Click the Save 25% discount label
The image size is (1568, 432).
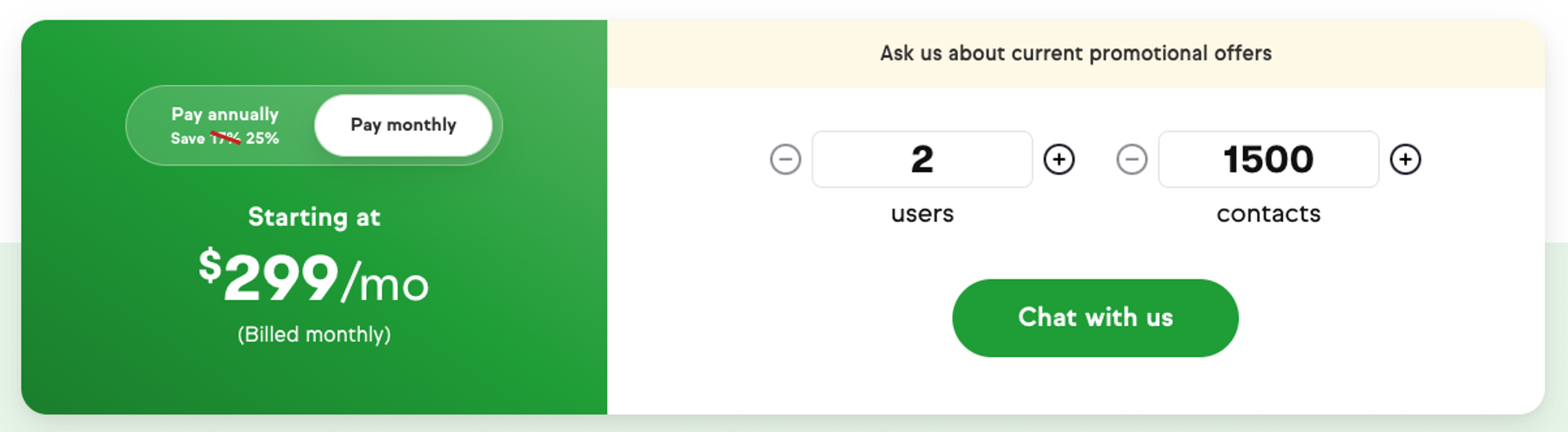(x=262, y=139)
